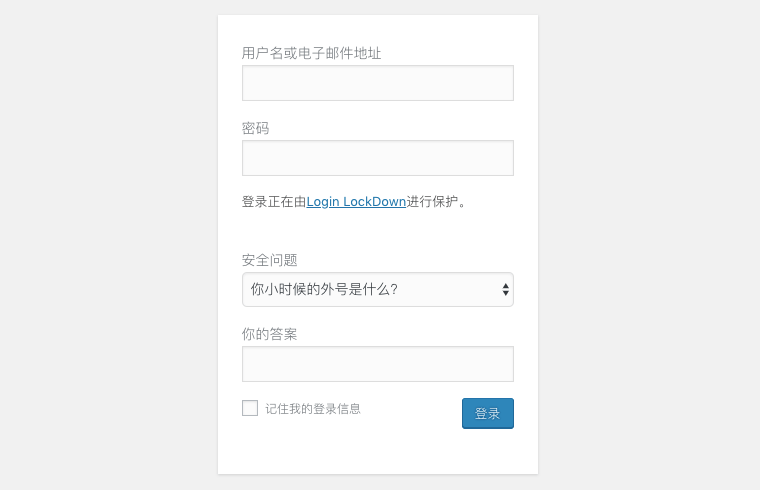Click the 密码 label text

(x=255, y=128)
